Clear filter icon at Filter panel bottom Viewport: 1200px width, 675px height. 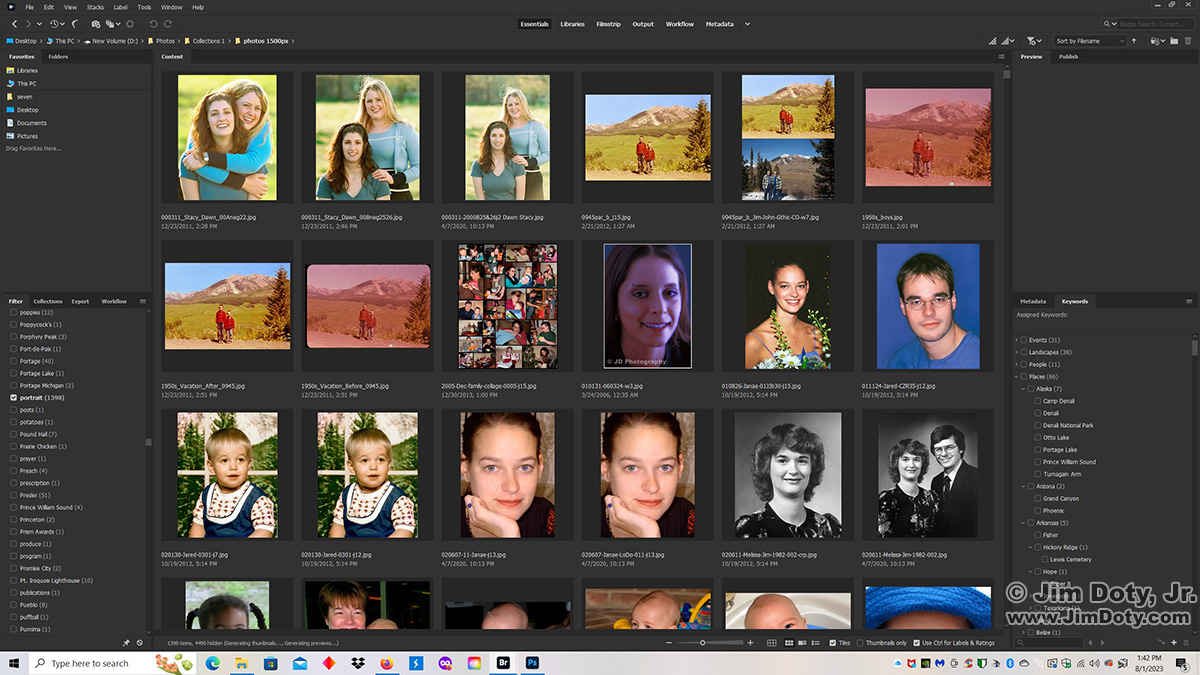(139, 643)
